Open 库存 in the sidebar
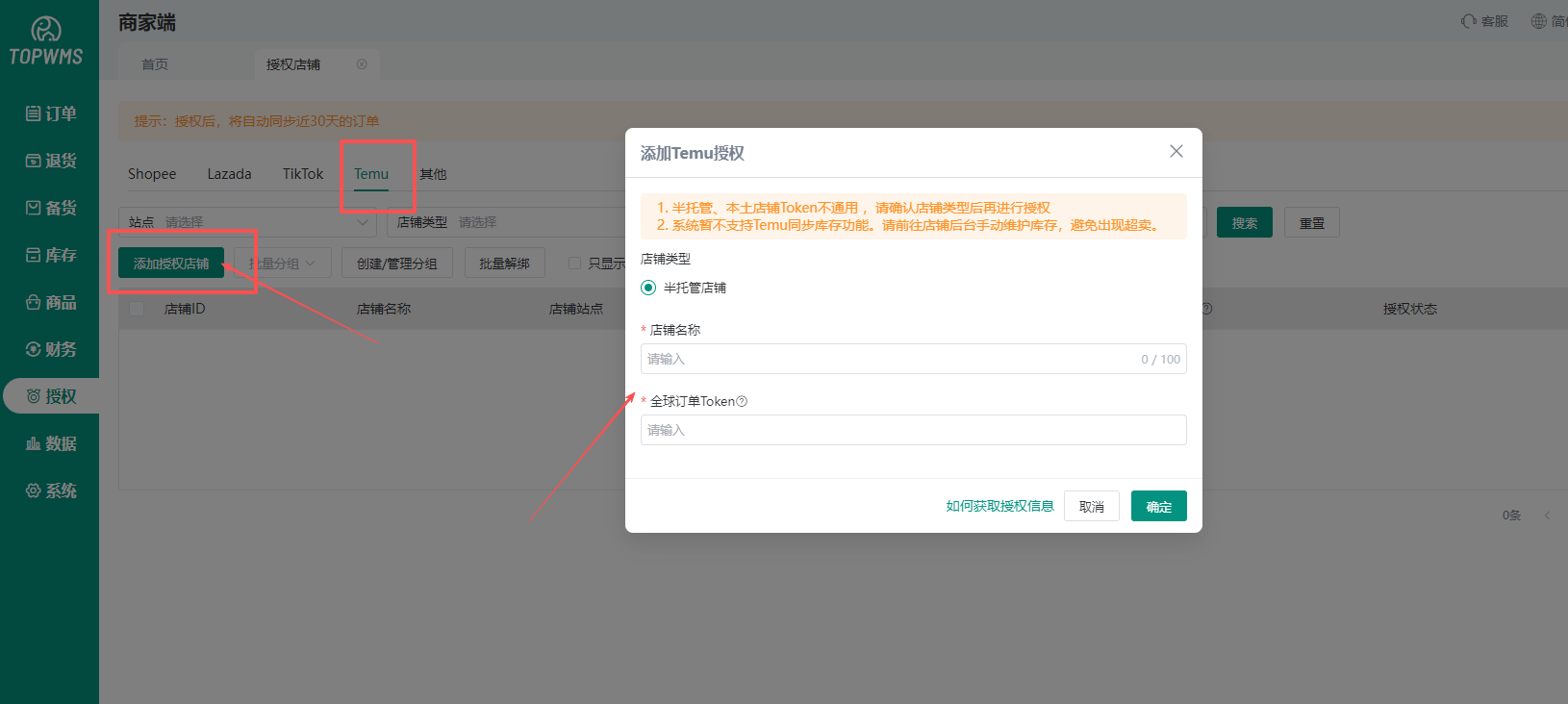Screen dimensions: 1568x704 click(x=50, y=255)
